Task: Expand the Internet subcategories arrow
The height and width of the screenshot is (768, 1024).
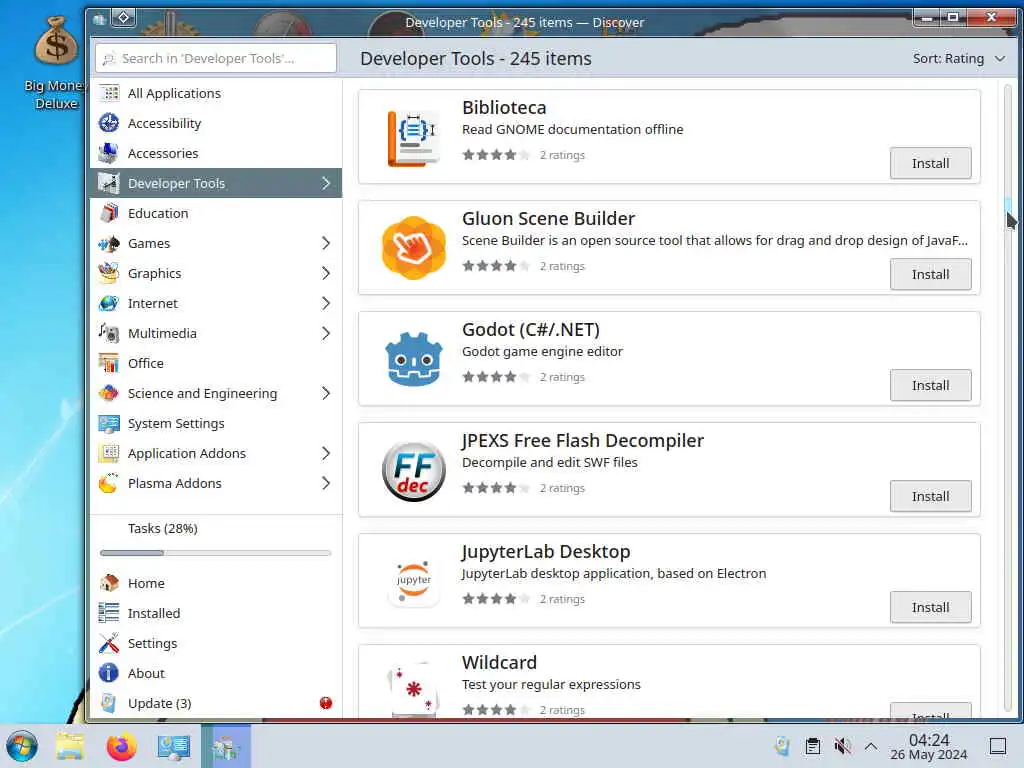Action: [x=326, y=304]
